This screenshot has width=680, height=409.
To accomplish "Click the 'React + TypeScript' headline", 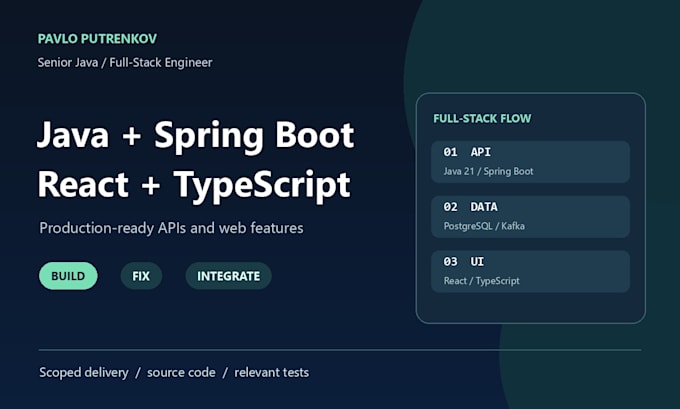I will (194, 185).
